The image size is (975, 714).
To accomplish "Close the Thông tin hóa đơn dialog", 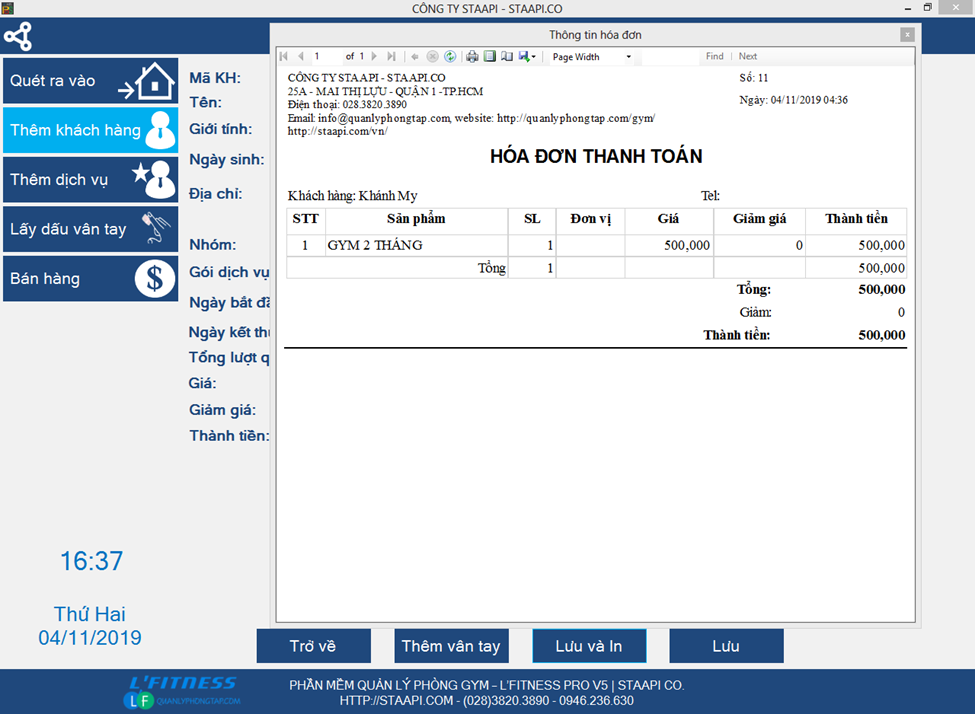I will 906,35.
